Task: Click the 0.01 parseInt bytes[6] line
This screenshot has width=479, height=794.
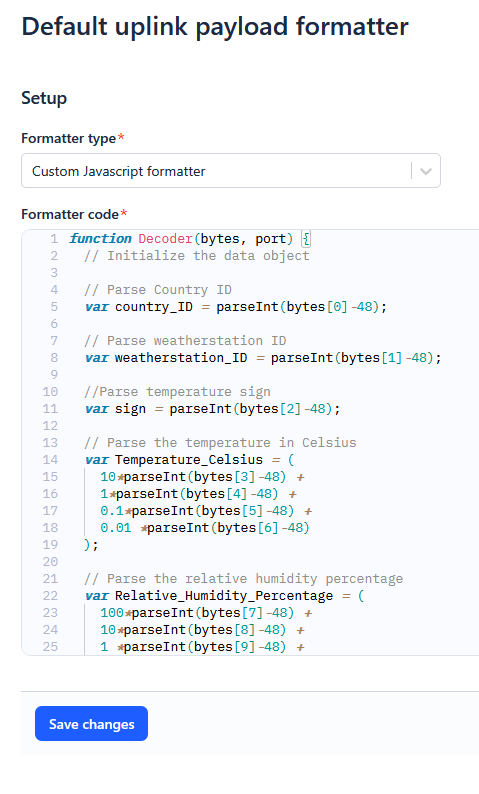Action: coord(205,528)
